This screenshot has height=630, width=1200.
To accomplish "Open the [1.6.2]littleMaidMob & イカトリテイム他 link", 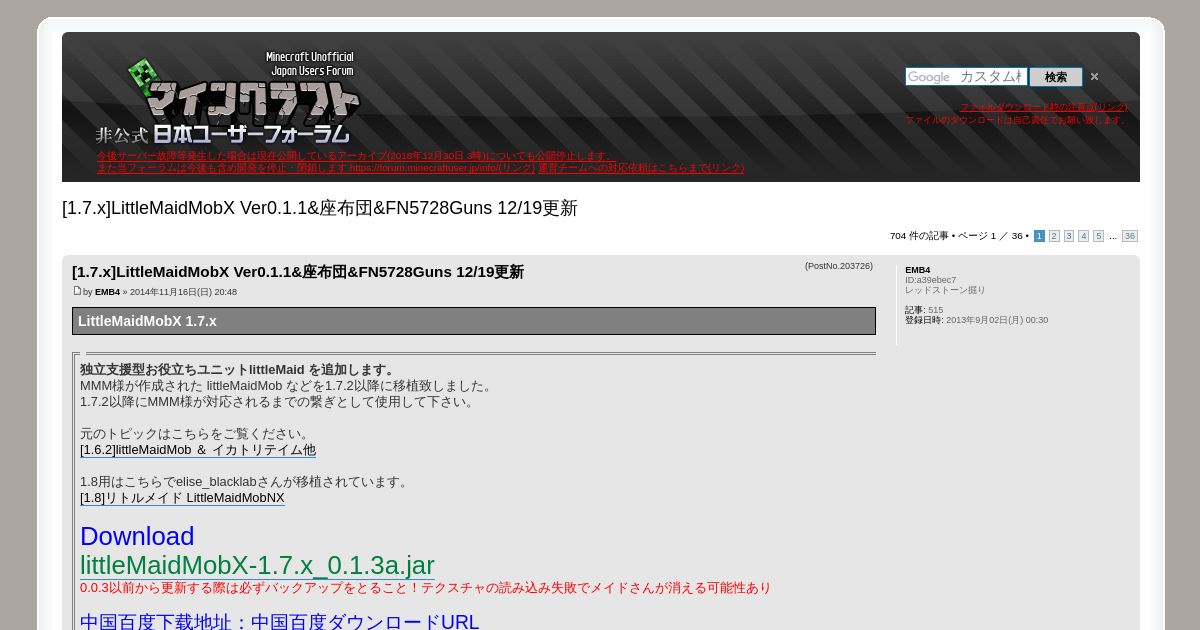I will tap(198, 450).
